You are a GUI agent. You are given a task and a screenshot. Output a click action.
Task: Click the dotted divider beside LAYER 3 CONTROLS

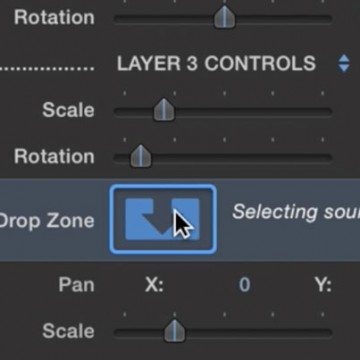(x=47, y=69)
